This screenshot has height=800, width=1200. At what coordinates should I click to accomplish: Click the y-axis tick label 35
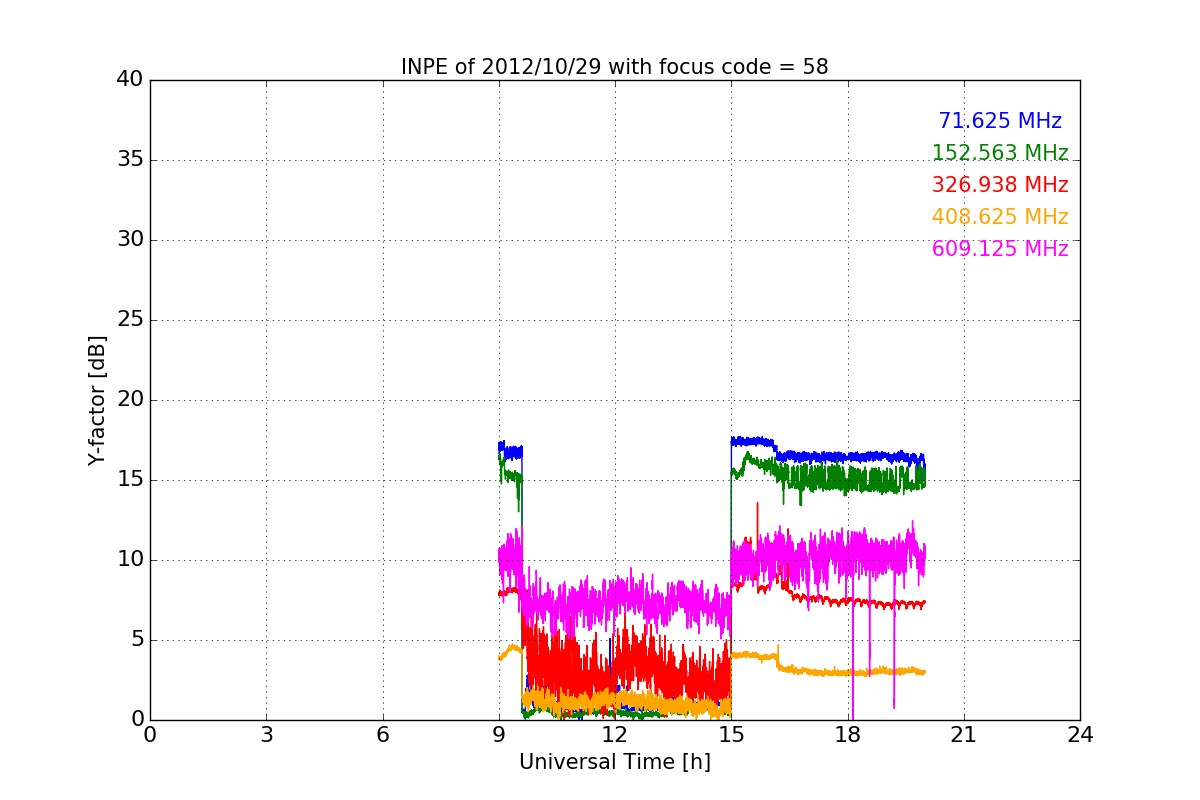pyautogui.click(x=130, y=160)
